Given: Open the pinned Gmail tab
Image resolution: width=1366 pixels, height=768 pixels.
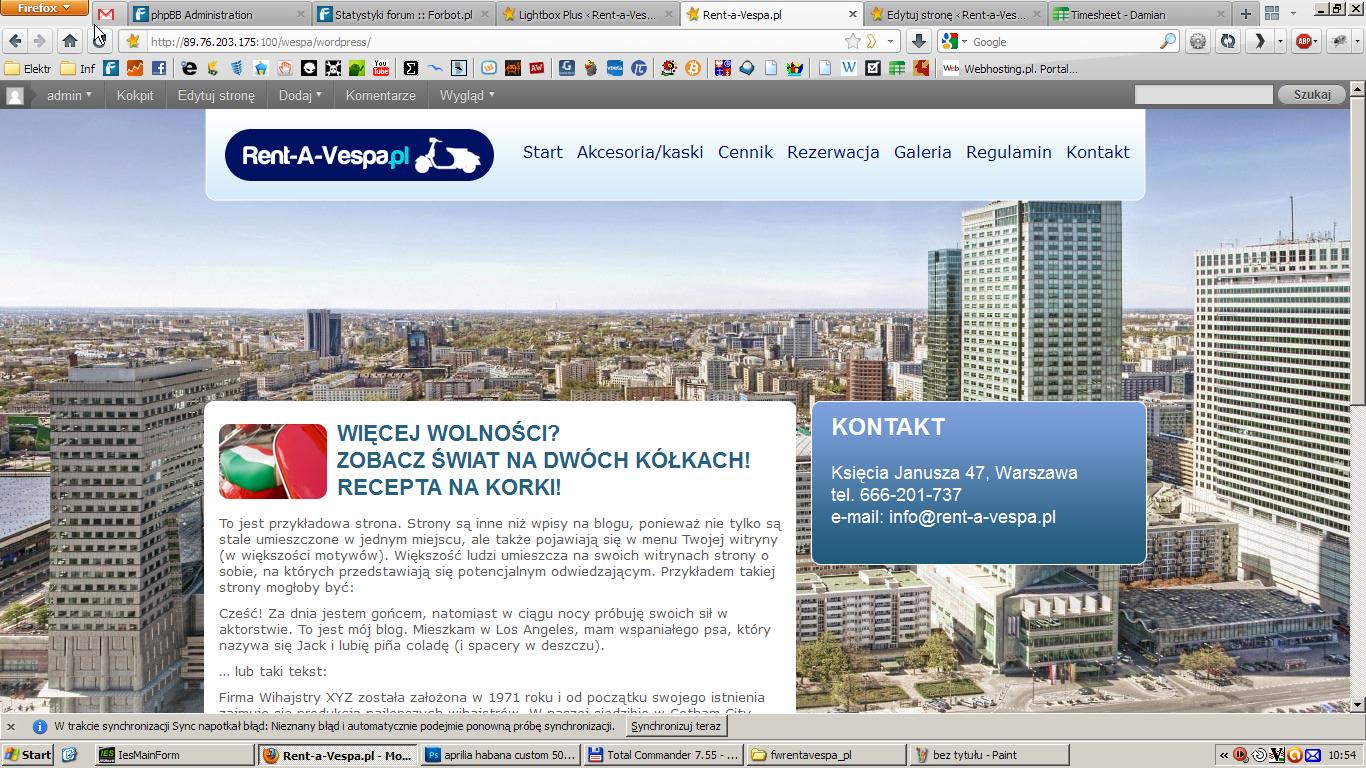Looking at the screenshot, I should pyautogui.click(x=106, y=15).
